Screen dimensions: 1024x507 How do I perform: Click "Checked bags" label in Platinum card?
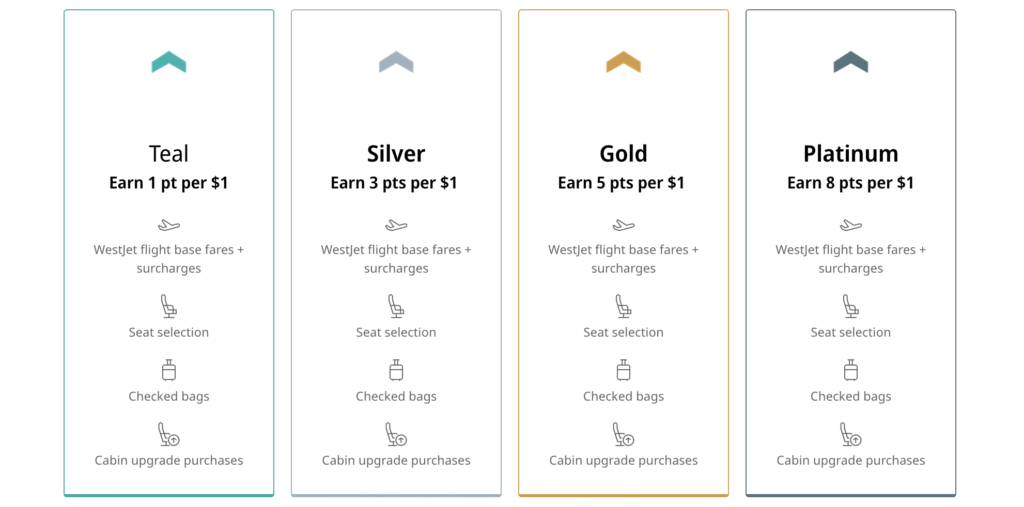tap(851, 397)
